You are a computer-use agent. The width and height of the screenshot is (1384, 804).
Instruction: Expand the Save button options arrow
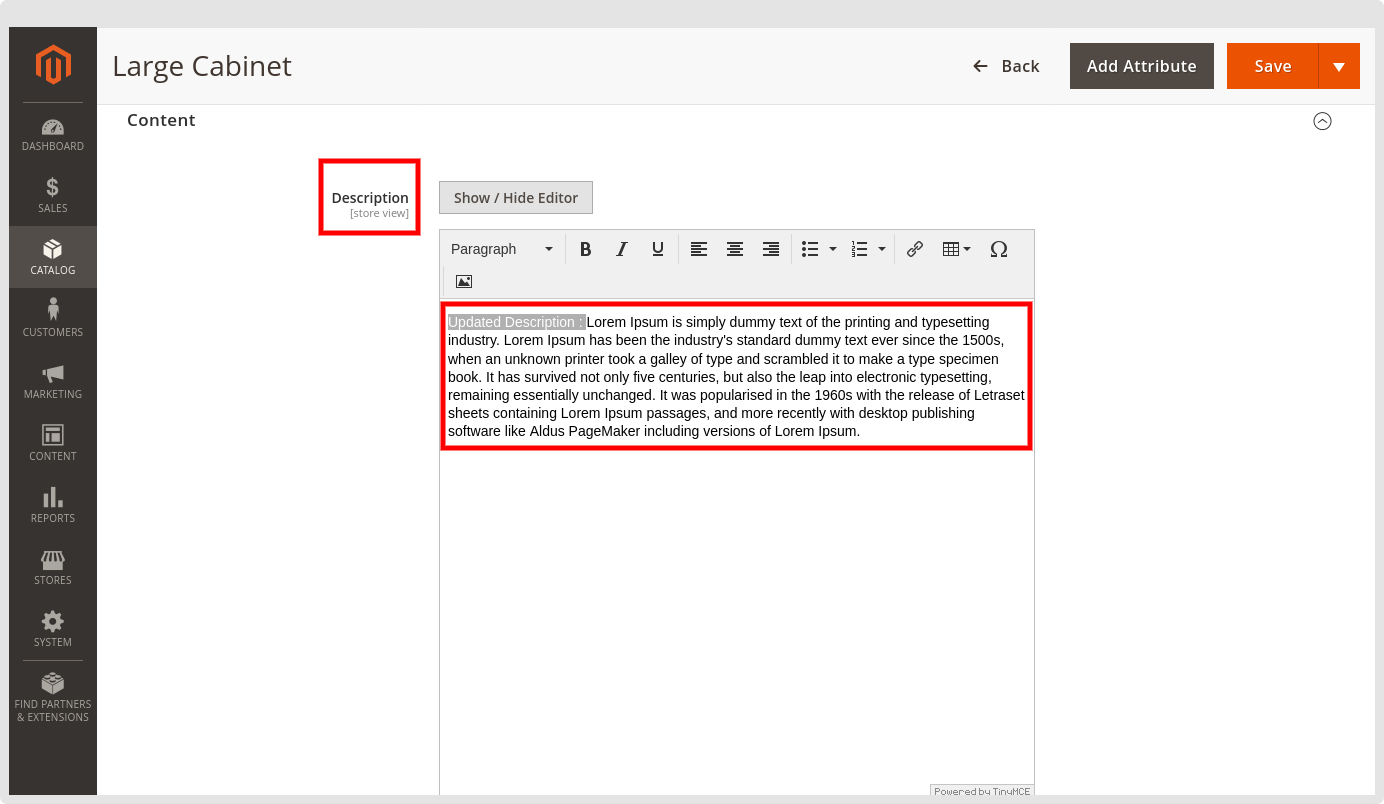[1339, 66]
